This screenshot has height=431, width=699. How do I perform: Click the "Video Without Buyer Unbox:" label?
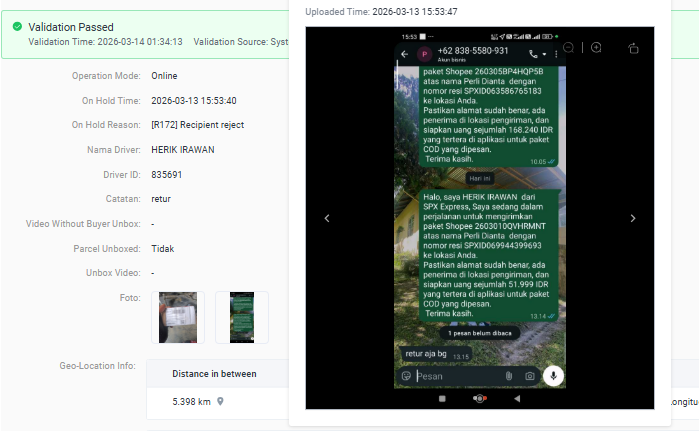click(x=83, y=224)
